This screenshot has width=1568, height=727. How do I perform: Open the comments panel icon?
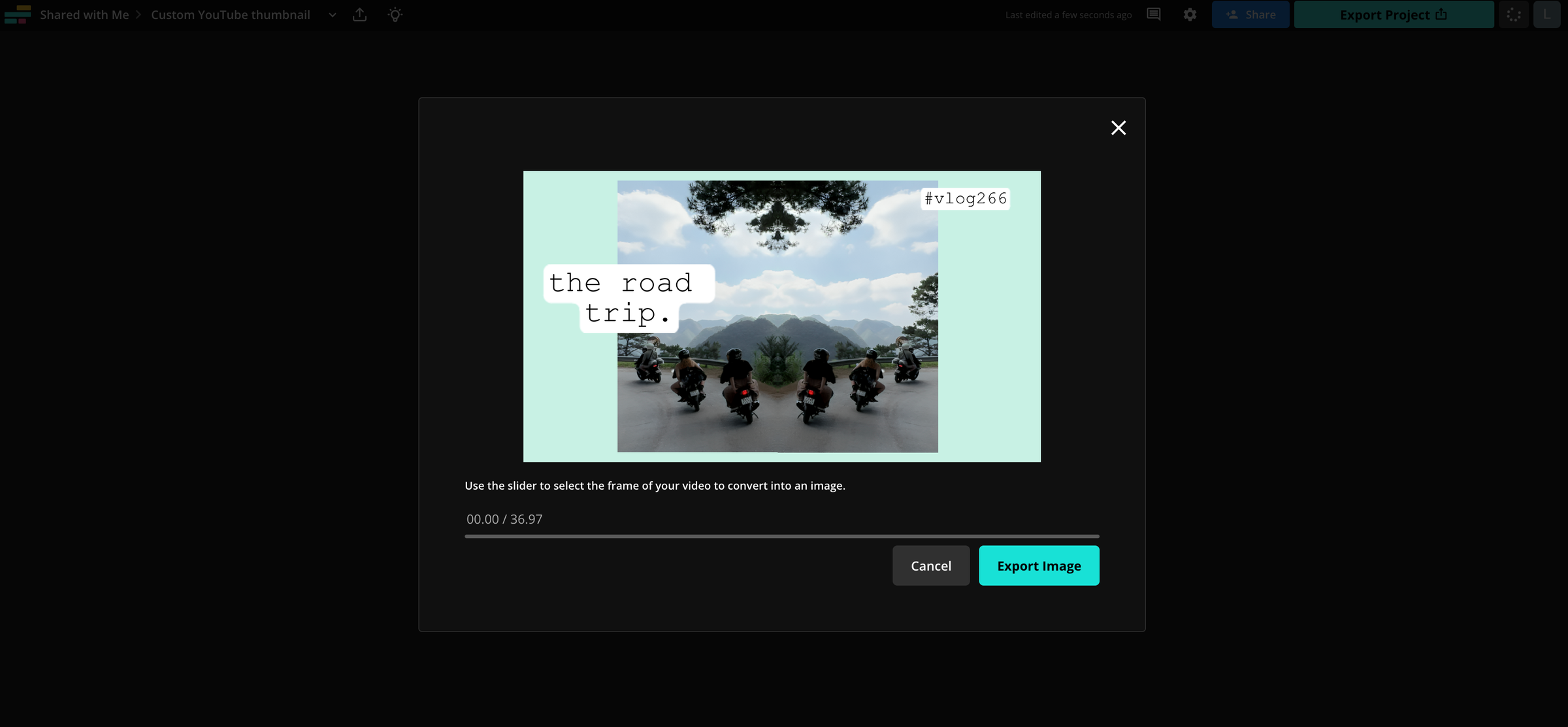click(1153, 14)
